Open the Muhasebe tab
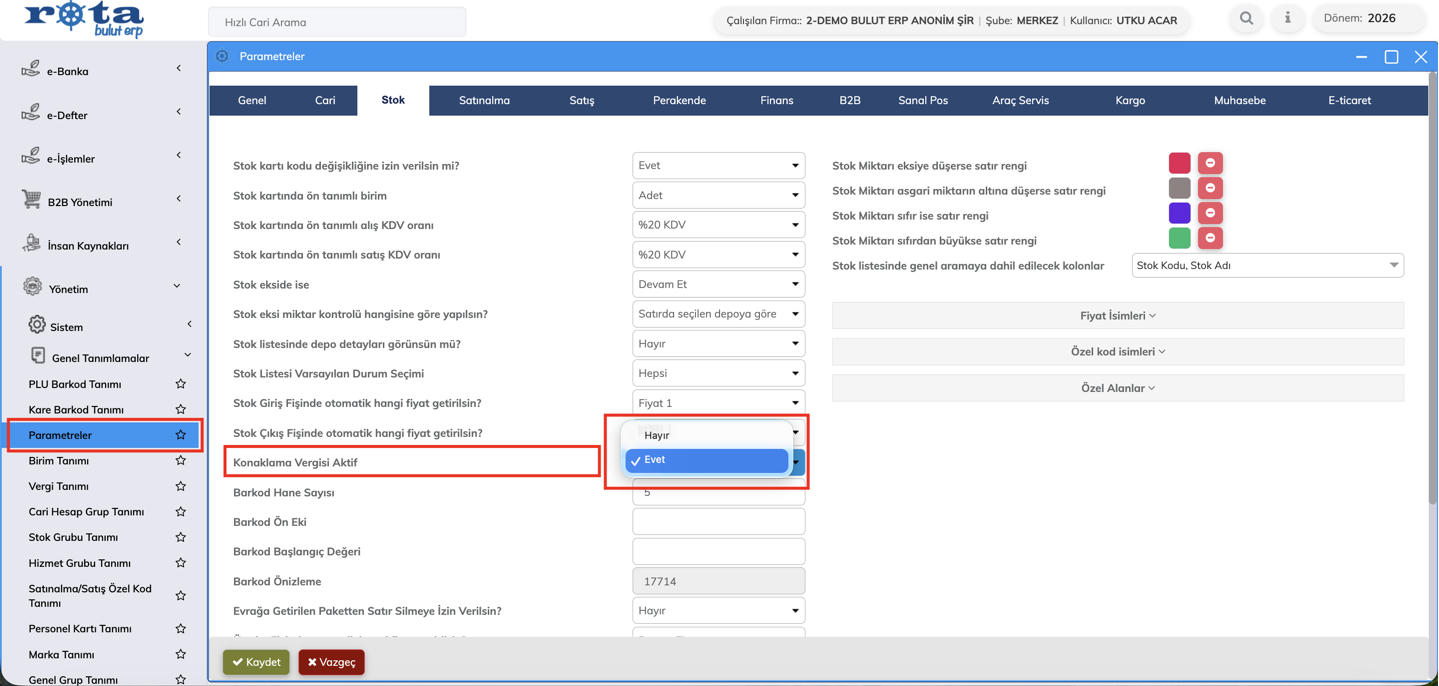Viewport: 1439px width, 686px height. coord(1239,100)
